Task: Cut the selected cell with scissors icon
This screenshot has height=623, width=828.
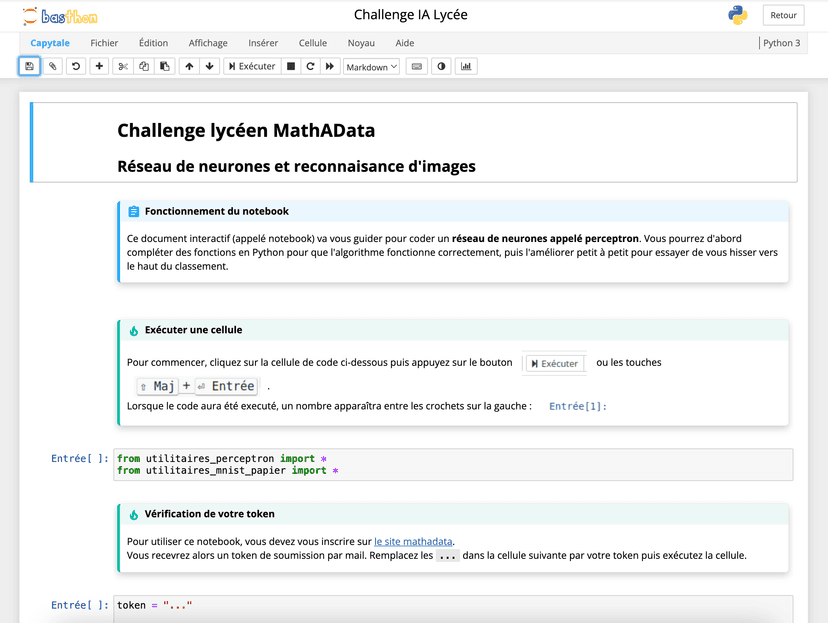Action: tap(123, 66)
